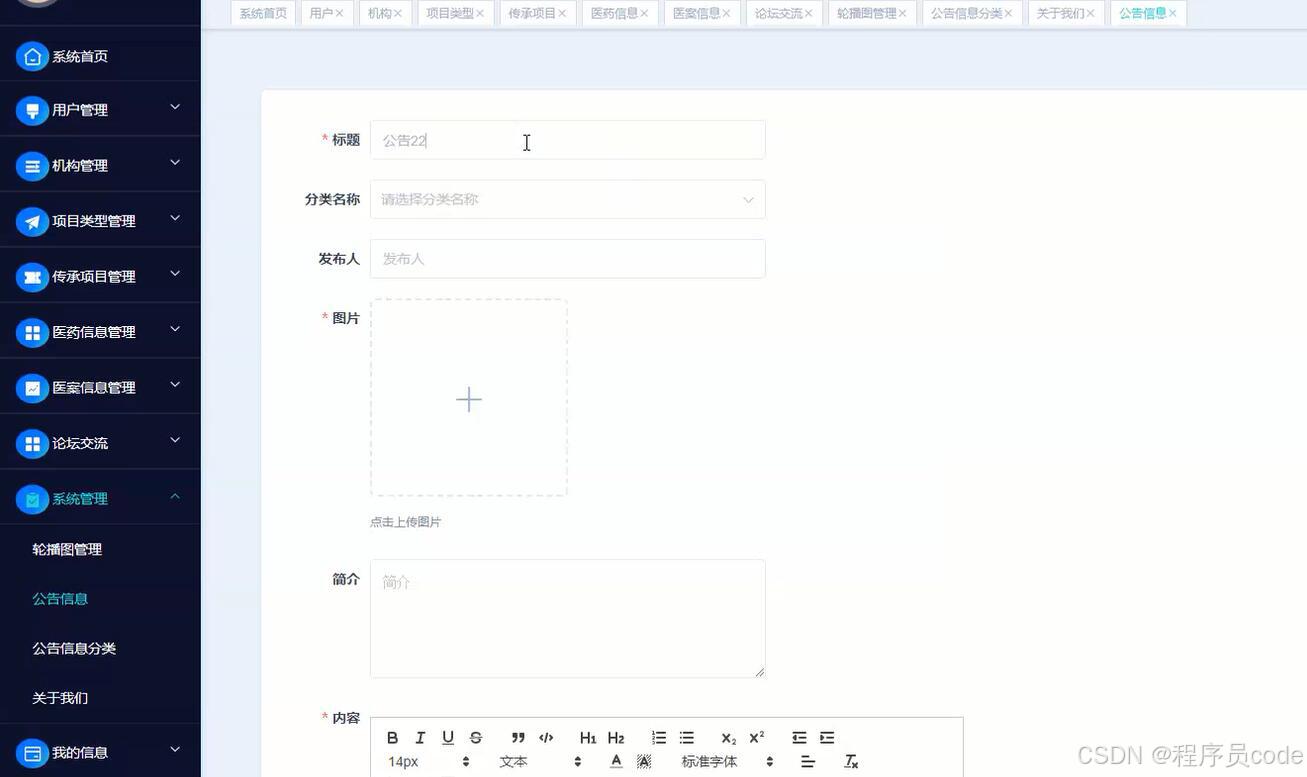Click the 医案信息管理 chart icon
This screenshot has height=777, width=1307.
click(x=33, y=388)
